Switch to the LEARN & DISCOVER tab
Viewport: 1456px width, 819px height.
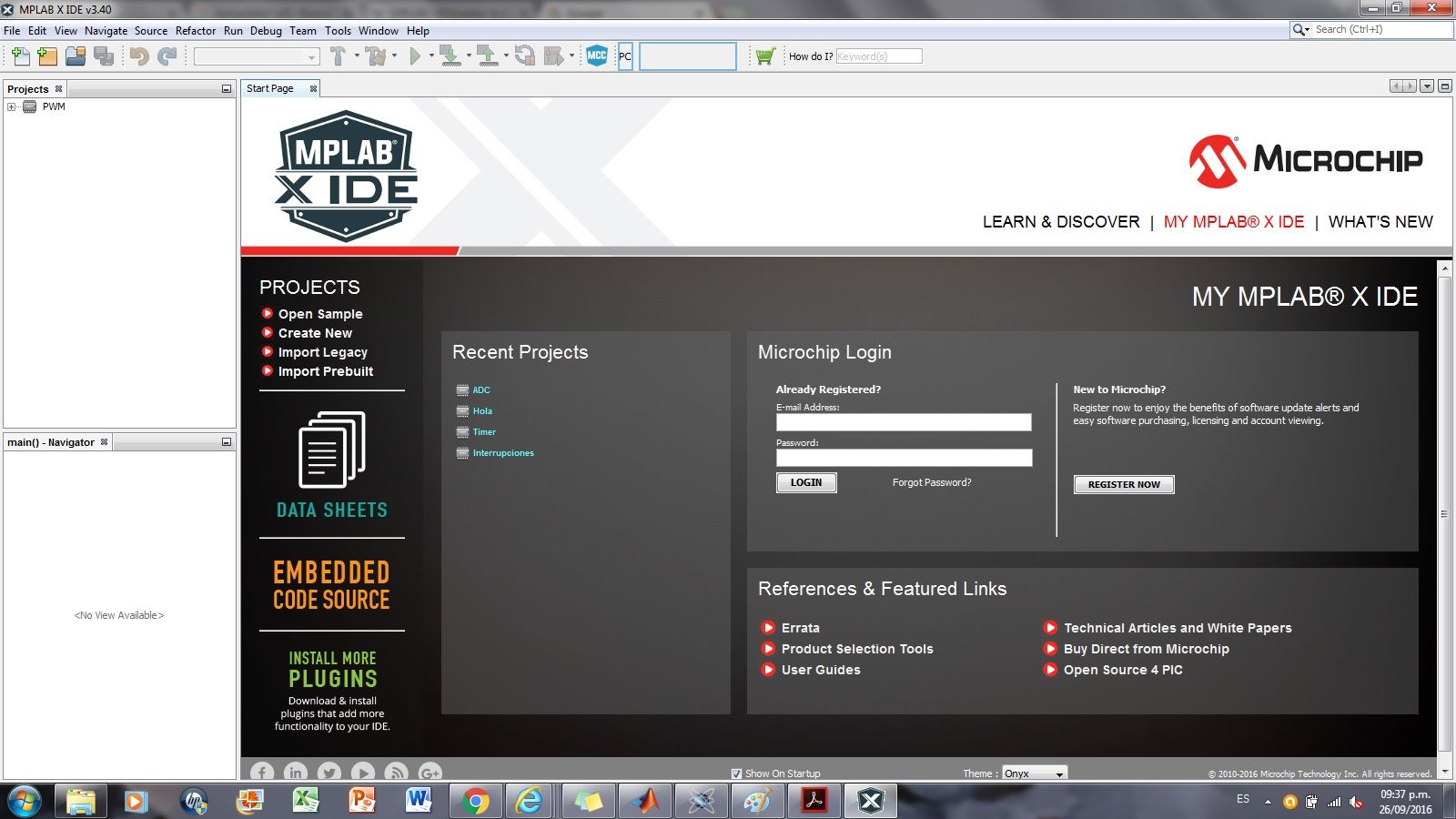click(1060, 222)
